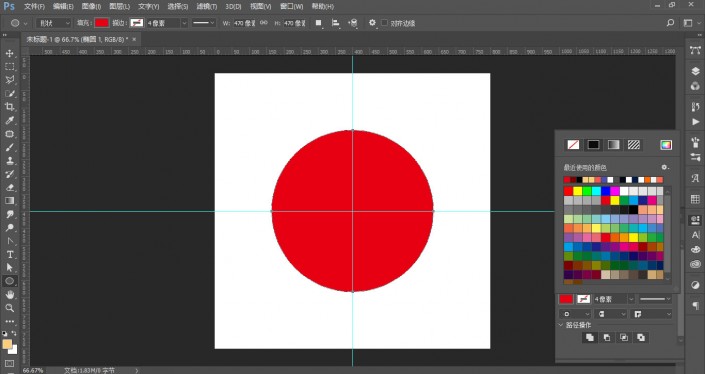The height and width of the screenshot is (374, 705).
Task: Select the Eyedropper tool
Action: pyautogui.click(x=9, y=120)
